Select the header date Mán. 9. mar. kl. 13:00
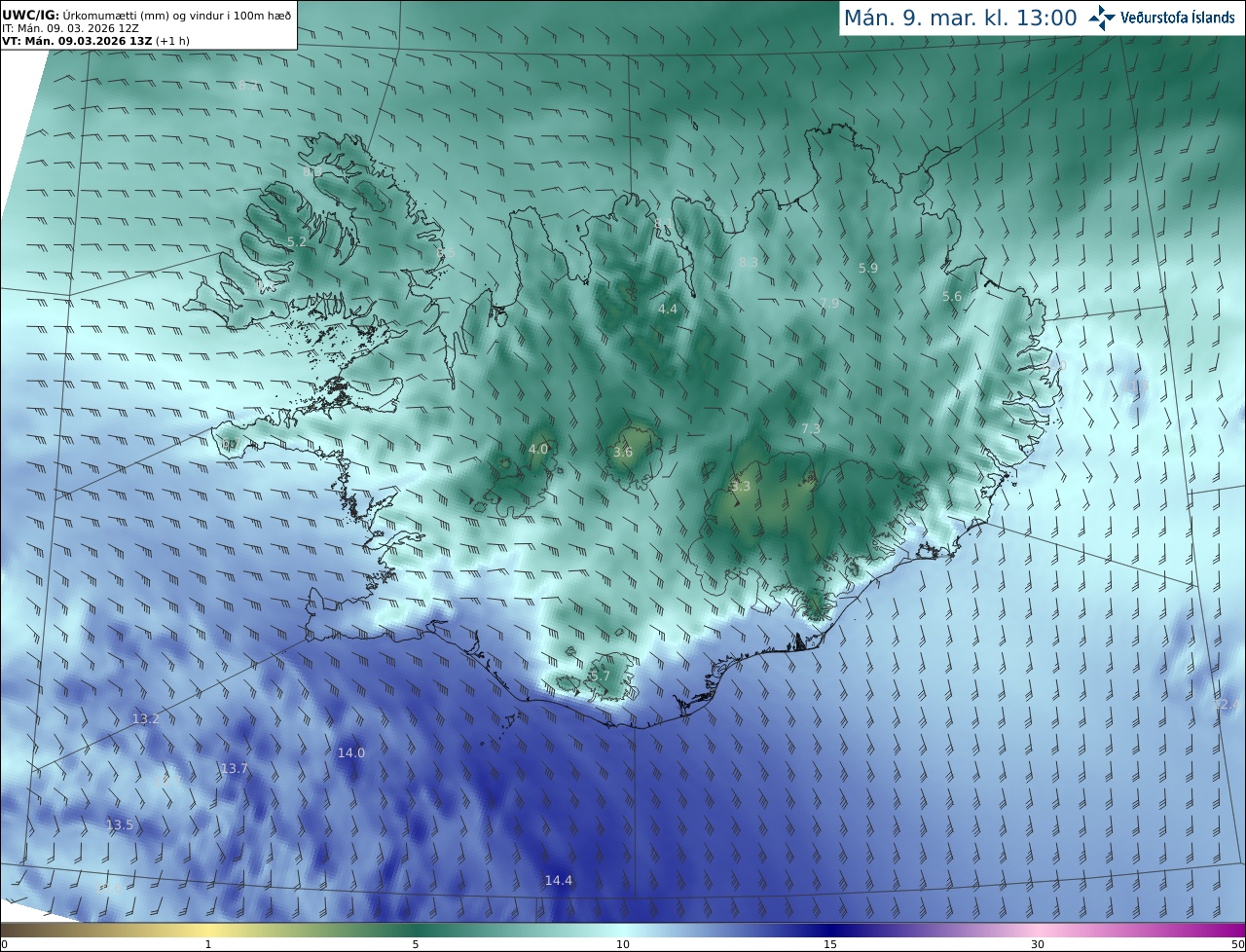Screen dimensions: 1246x952 [x=960, y=18]
